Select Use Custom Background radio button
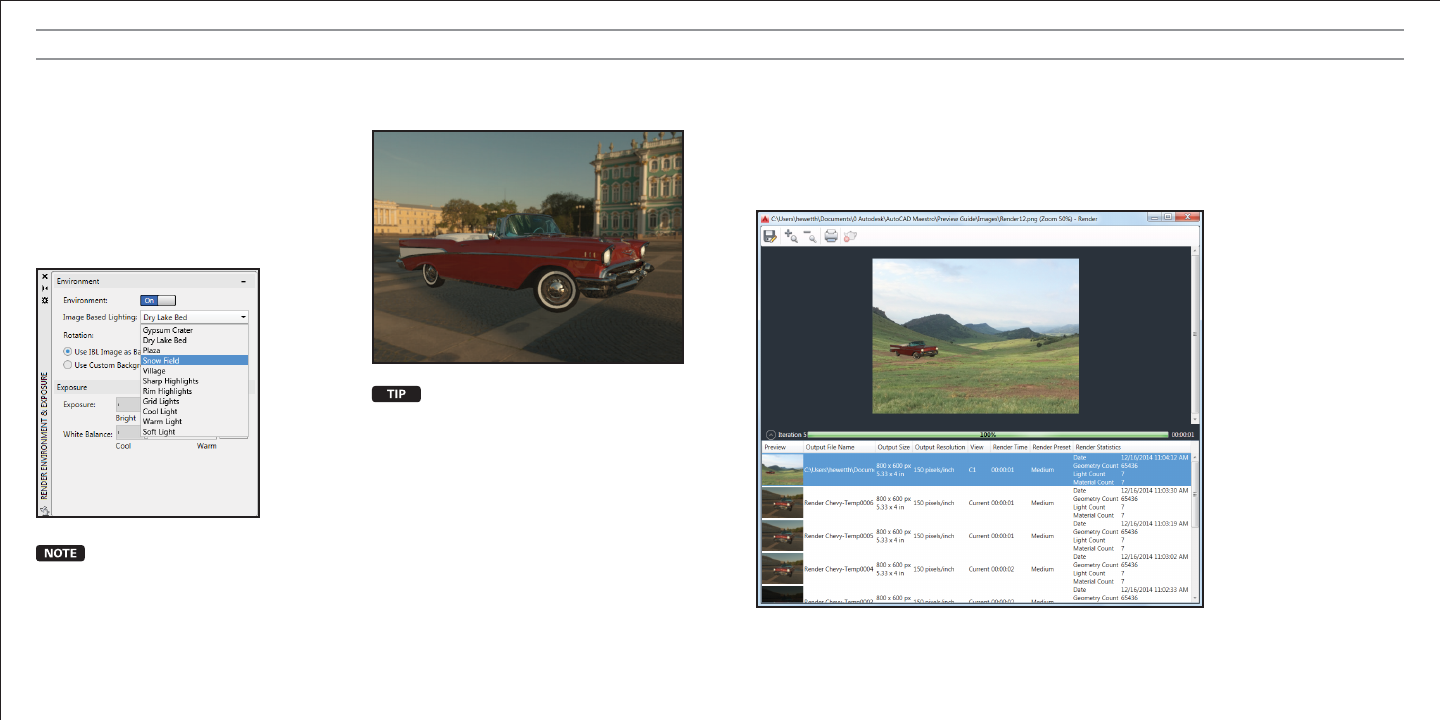Screen dimensions: 1440x720 tap(67, 365)
